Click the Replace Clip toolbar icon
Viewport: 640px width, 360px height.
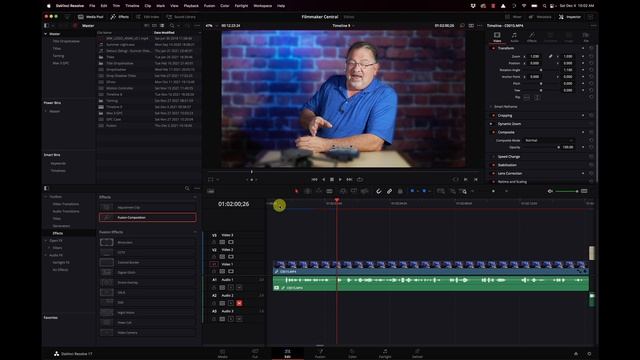(x=364, y=191)
